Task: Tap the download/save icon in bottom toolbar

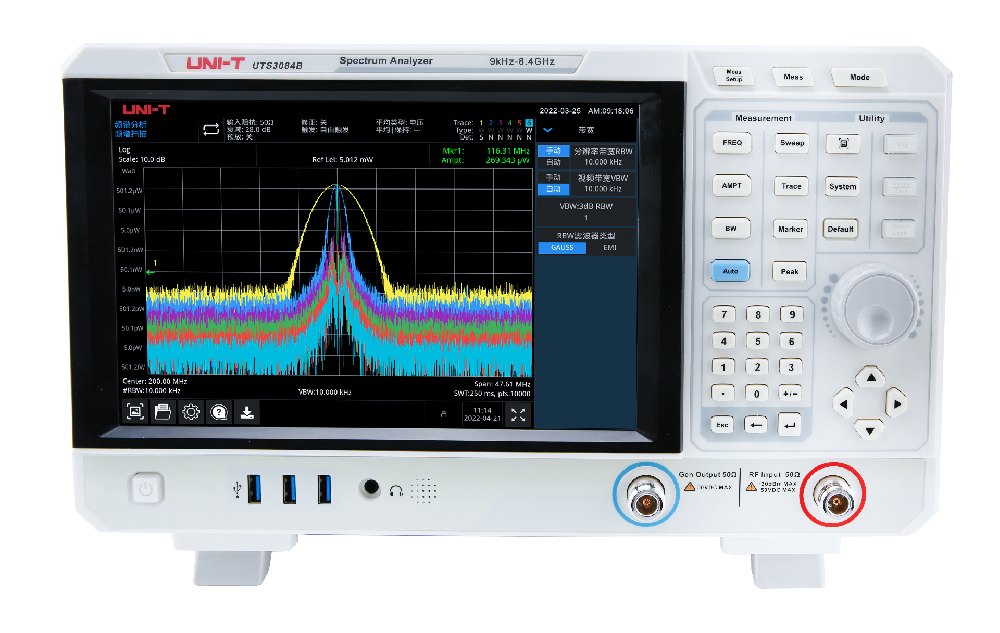Action: (x=247, y=412)
